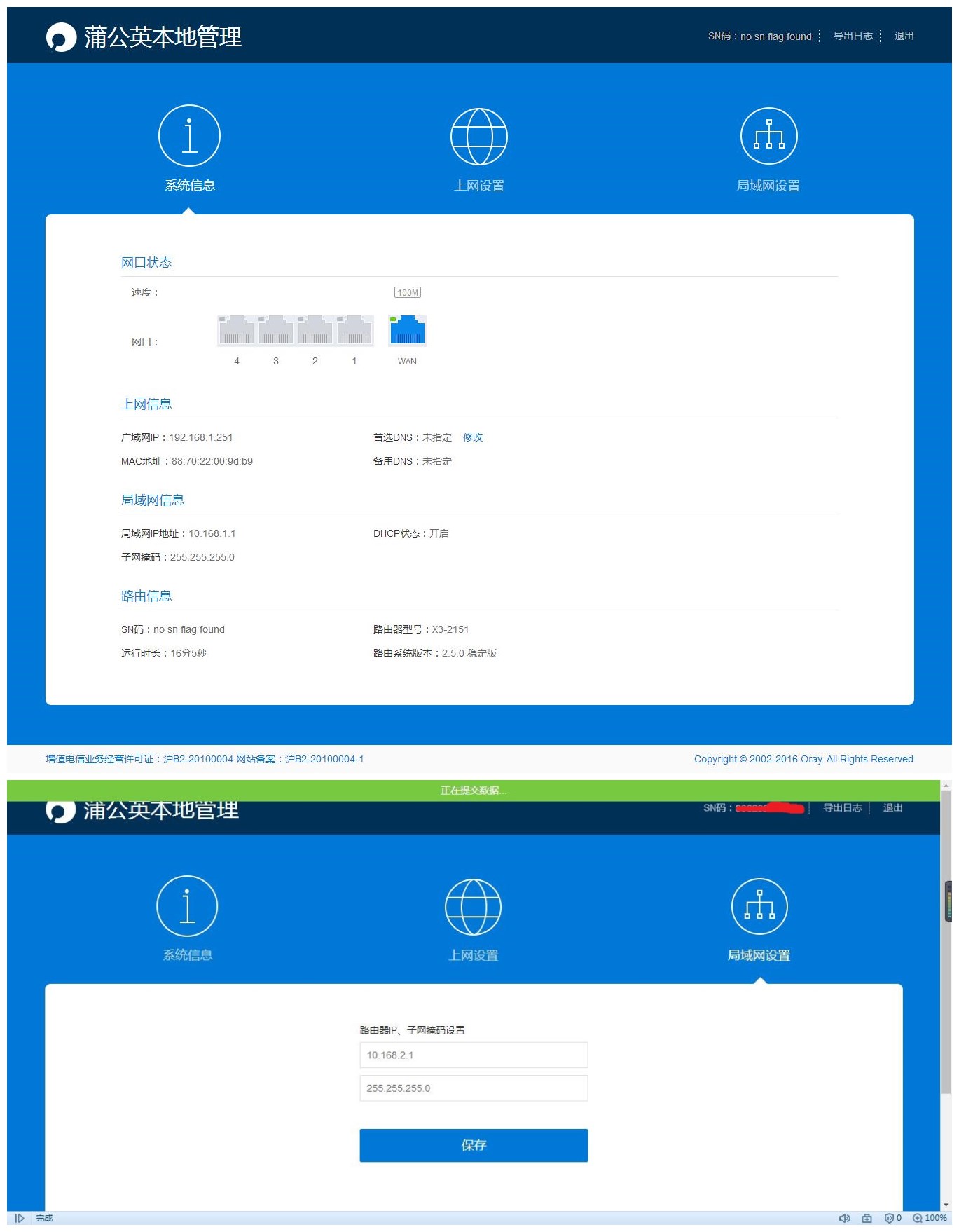The width and height of the screenshot is (959, 1232).
Task: Click the 完成 status text in the status bar
Action: [x=44, y=1218]
